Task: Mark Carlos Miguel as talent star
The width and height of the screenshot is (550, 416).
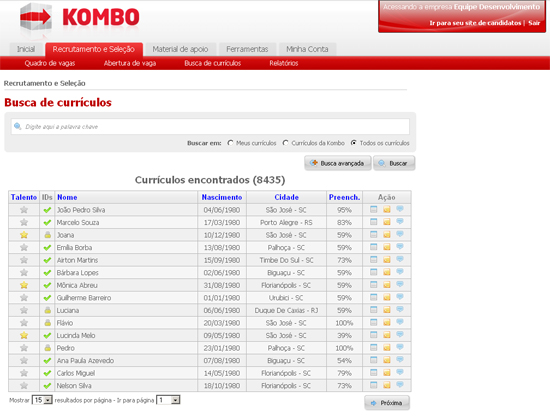Action: pos(24,373)
